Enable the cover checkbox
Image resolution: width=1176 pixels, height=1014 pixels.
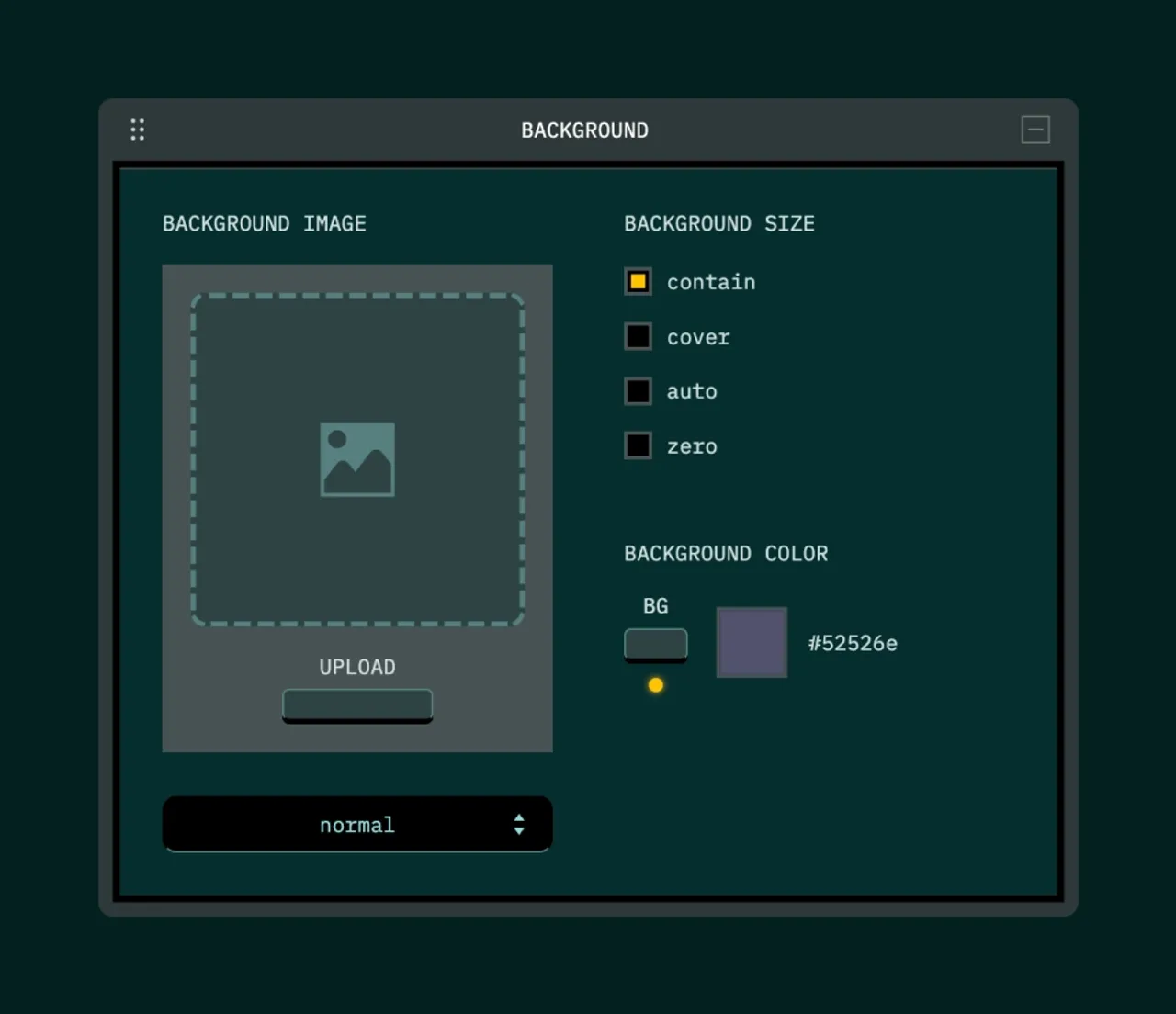(638, 337)
